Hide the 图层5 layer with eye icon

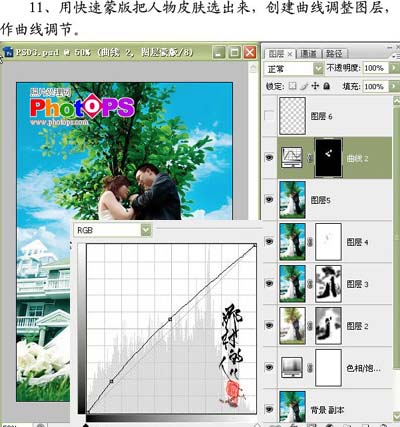[269, 199]
